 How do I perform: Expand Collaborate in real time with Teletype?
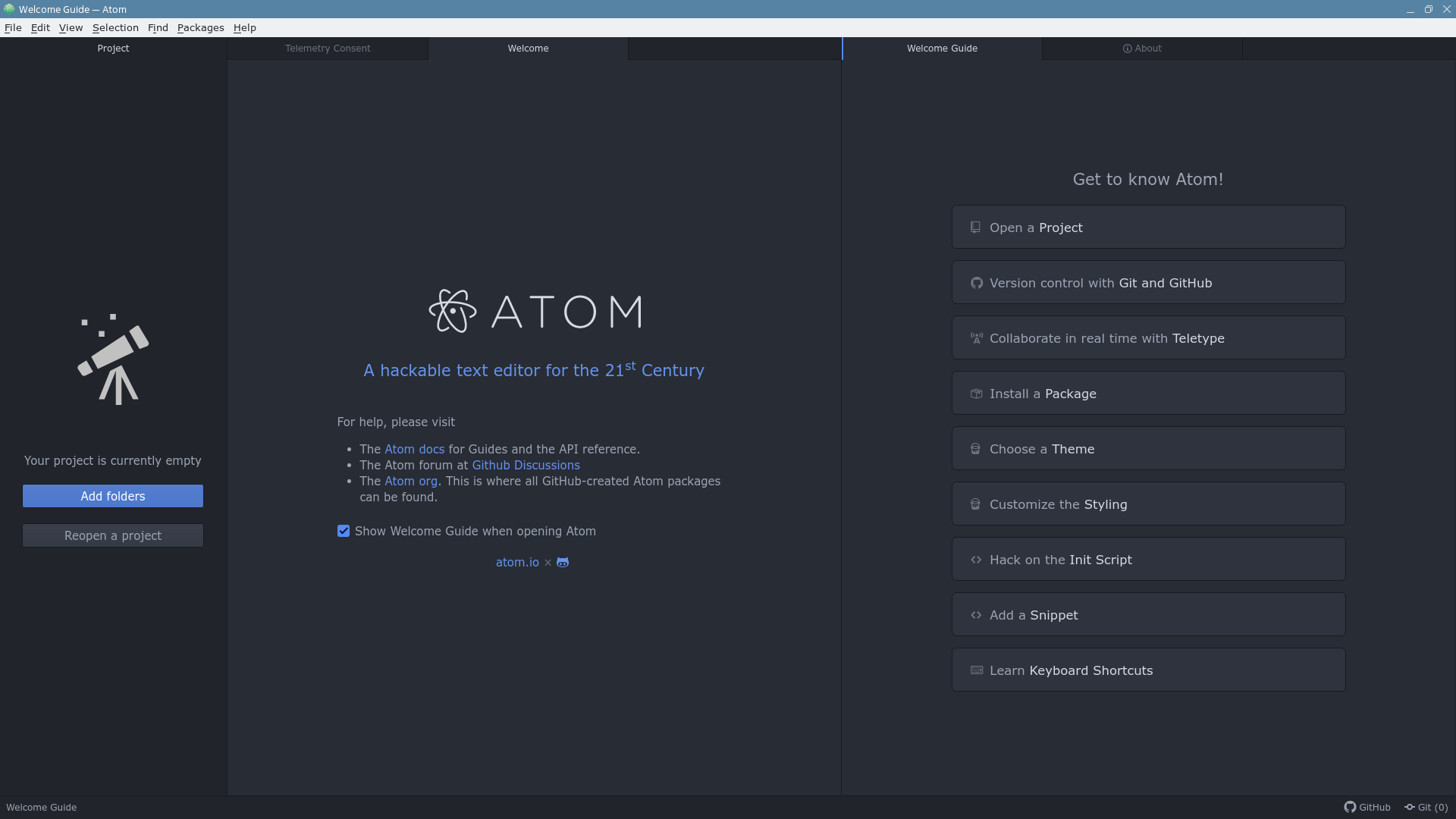coord(1148,337)
